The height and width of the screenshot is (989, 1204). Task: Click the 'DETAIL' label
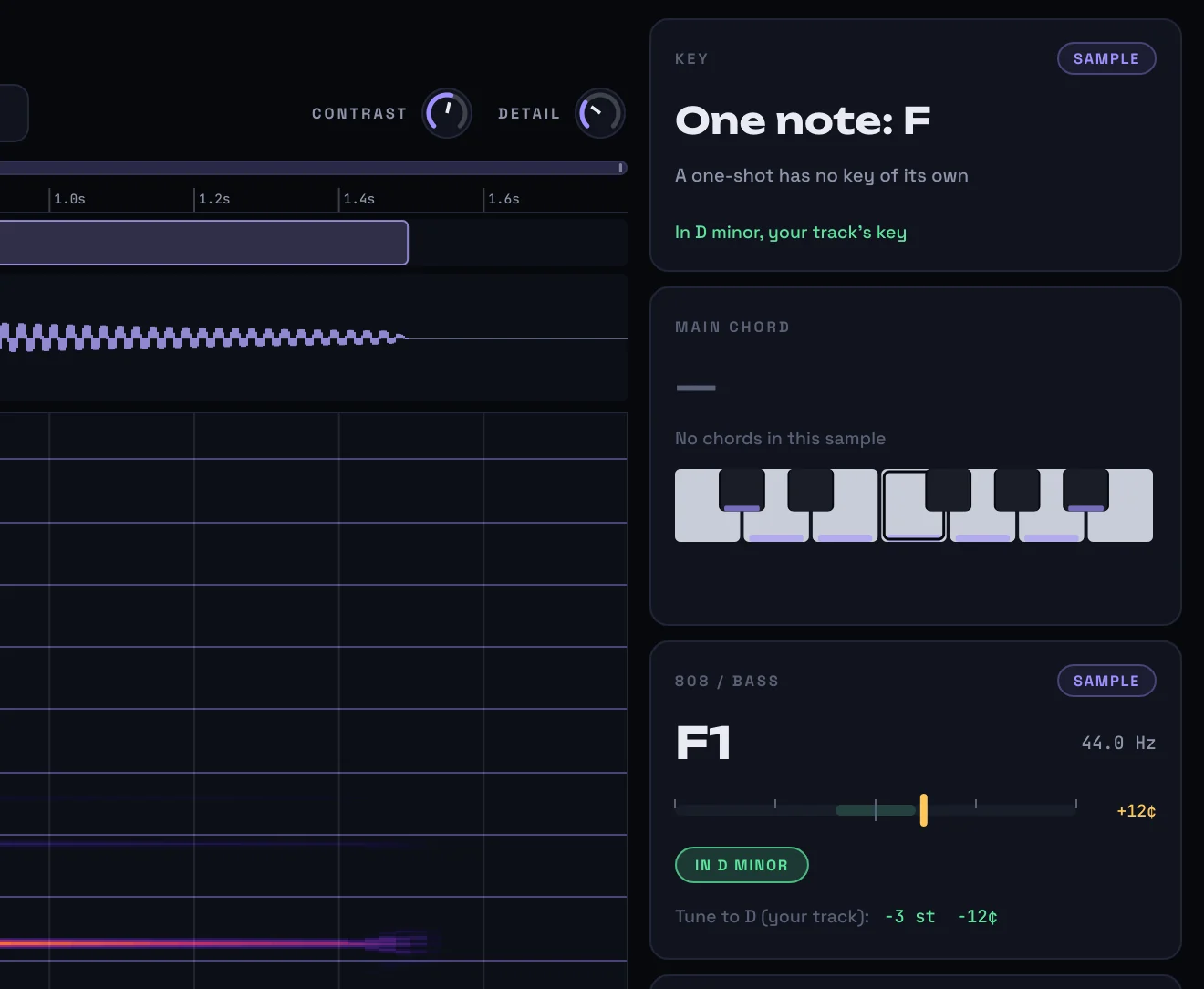tap(529, 113)
